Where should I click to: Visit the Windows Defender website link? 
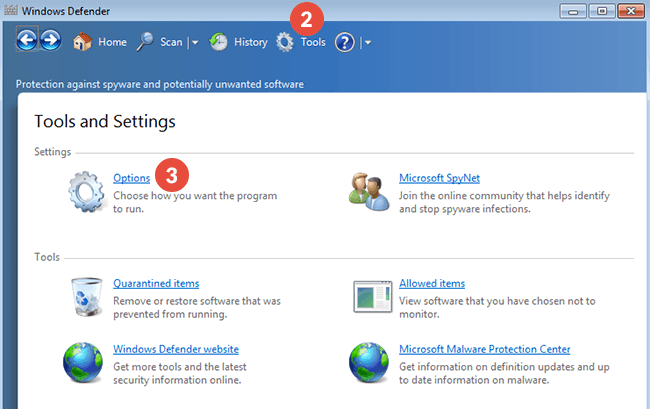point(176,349)
